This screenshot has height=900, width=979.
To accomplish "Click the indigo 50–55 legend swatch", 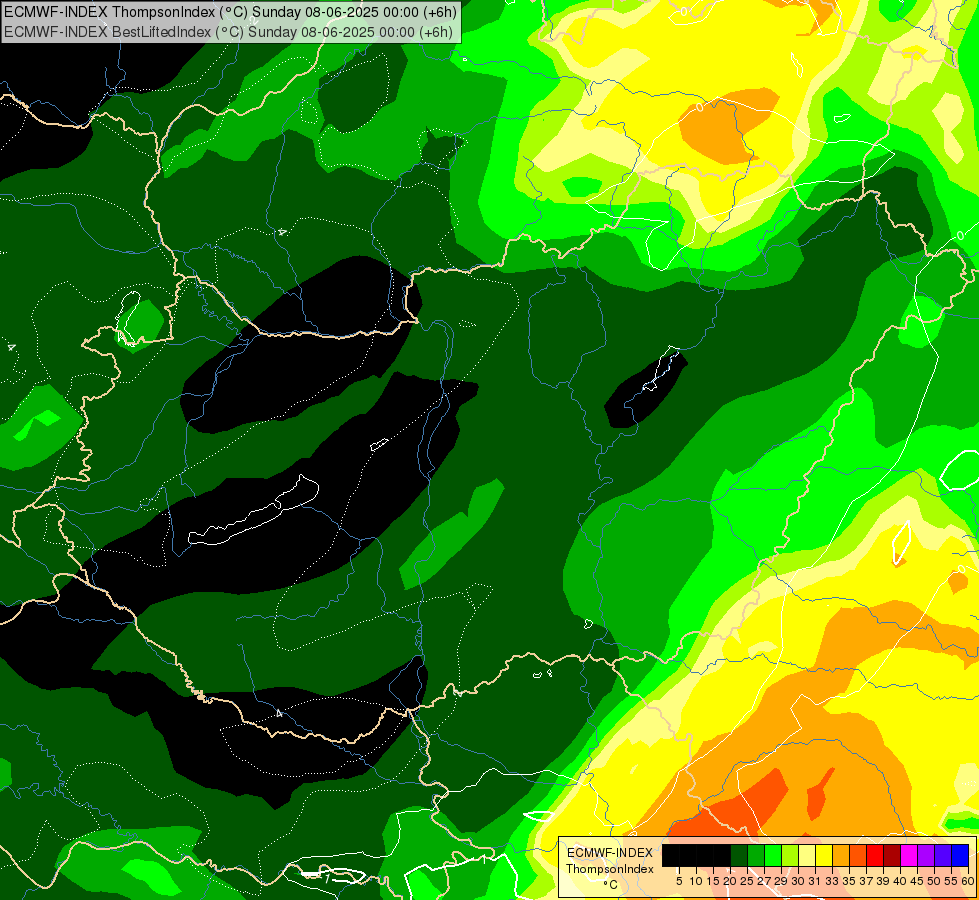I will 943,855.
